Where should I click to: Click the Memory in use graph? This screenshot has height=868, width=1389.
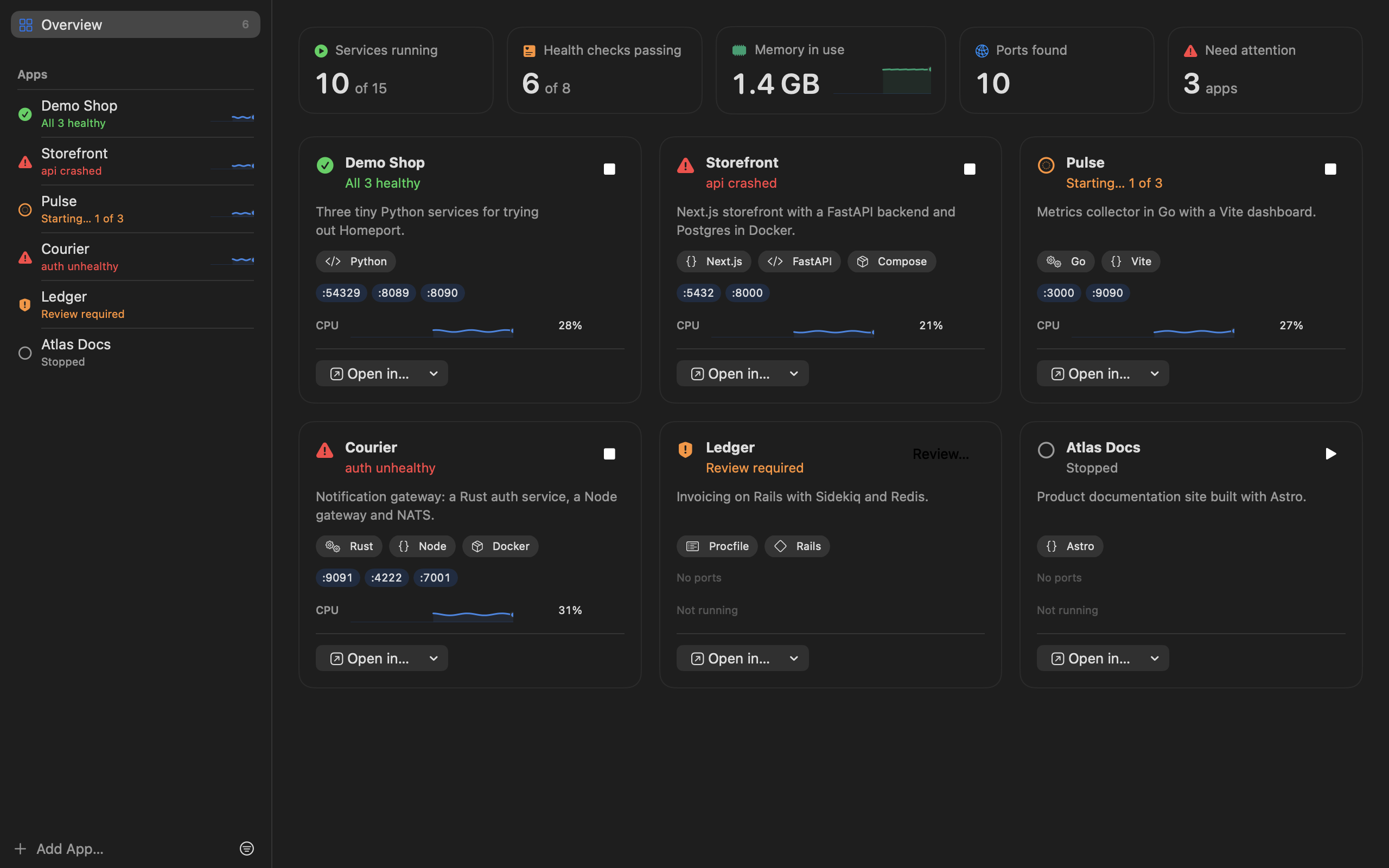coord(882,80)
